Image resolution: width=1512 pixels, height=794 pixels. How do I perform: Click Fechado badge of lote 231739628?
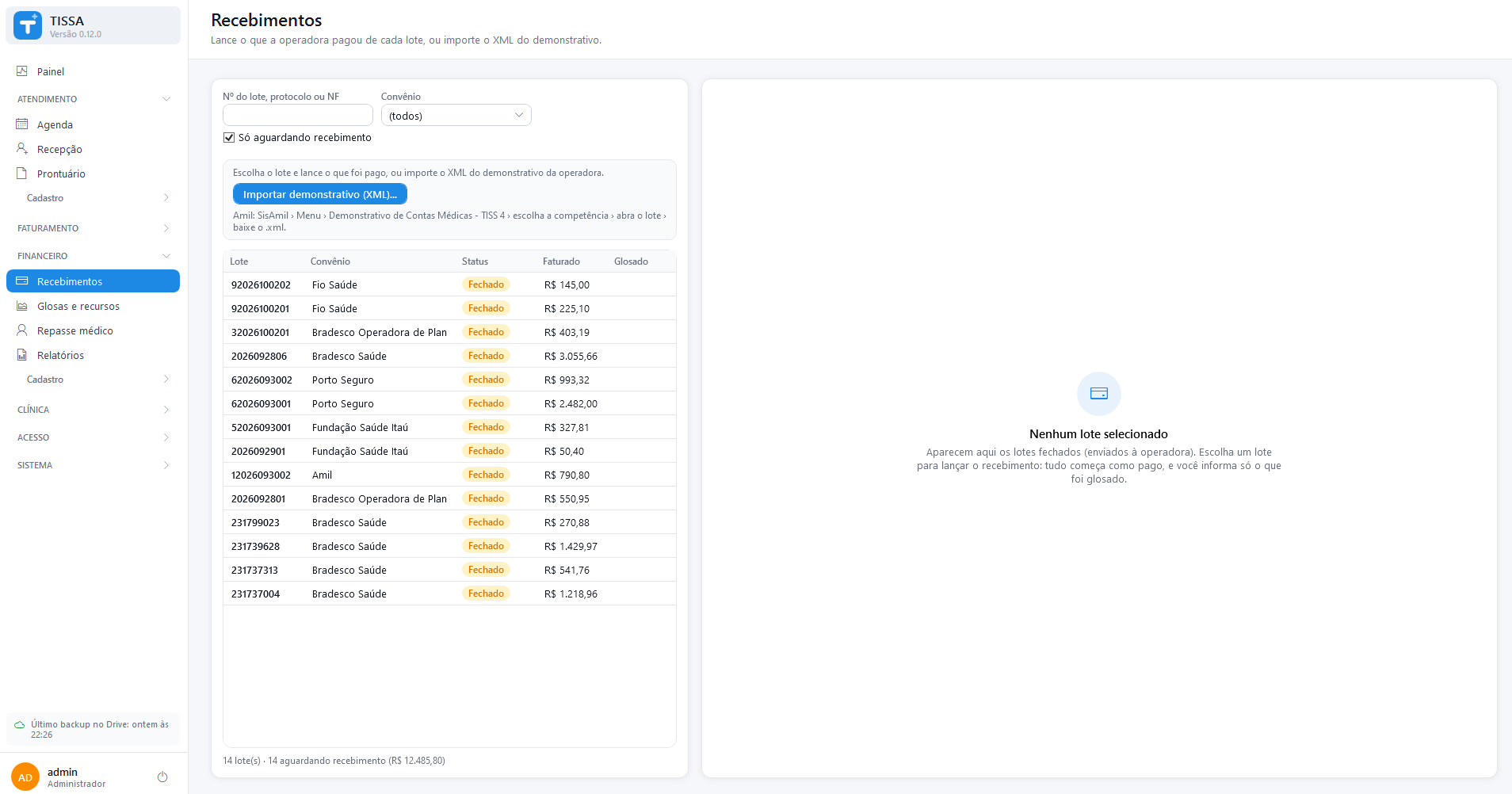tap(486, 546)
